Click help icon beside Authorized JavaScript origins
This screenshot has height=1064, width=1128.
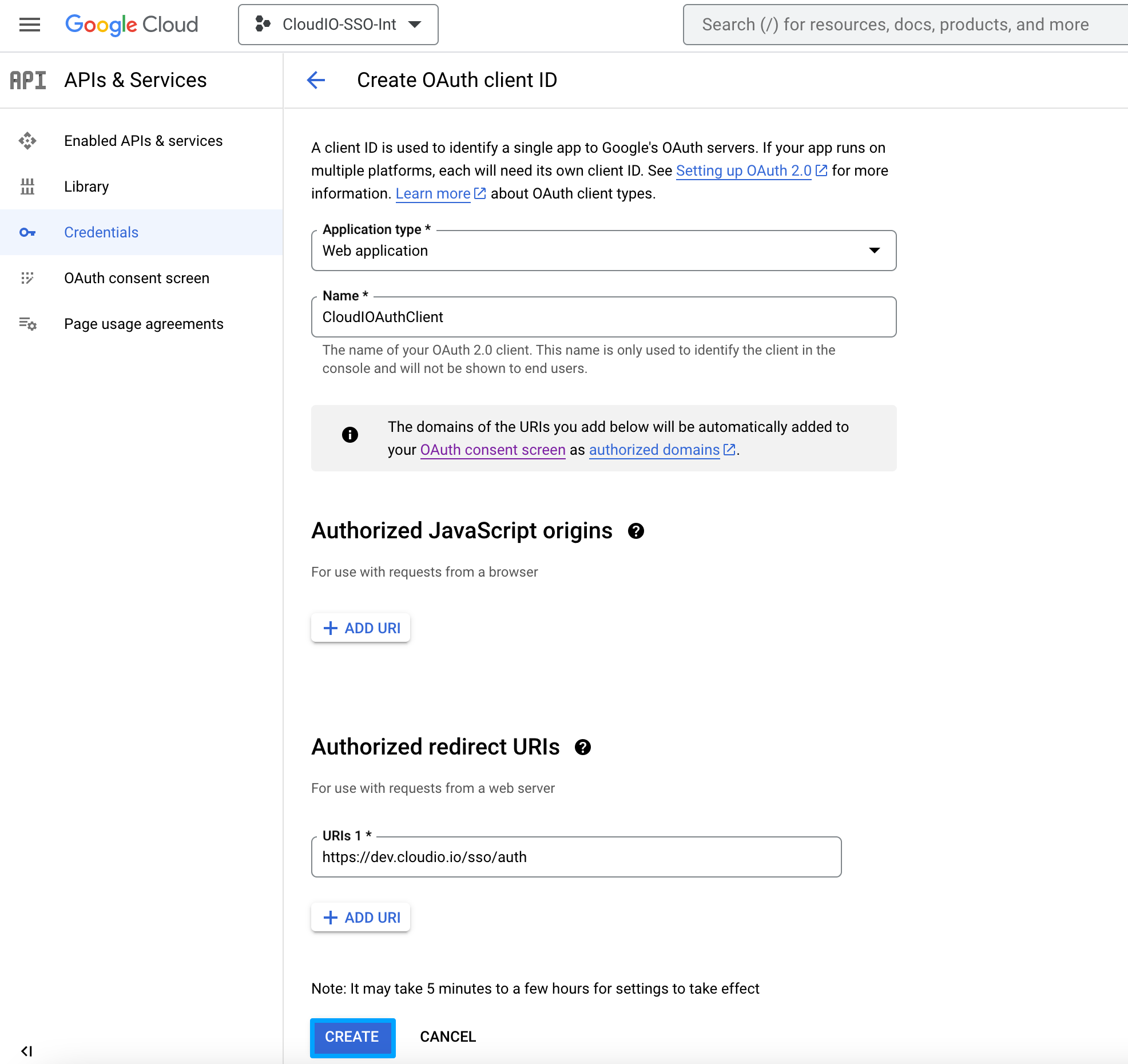pos(636,531)
